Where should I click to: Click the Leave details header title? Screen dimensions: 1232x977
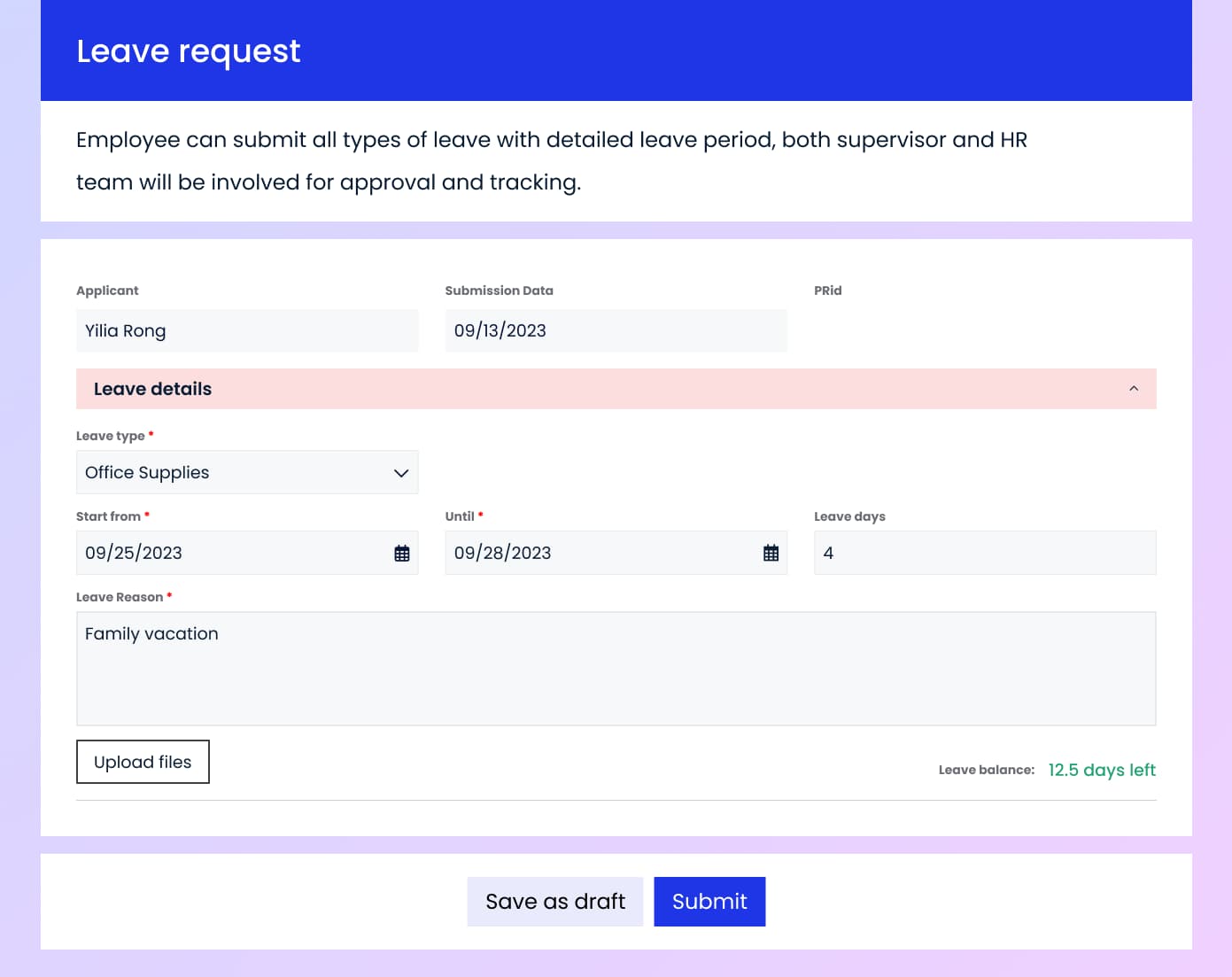[x=152, y=389]
